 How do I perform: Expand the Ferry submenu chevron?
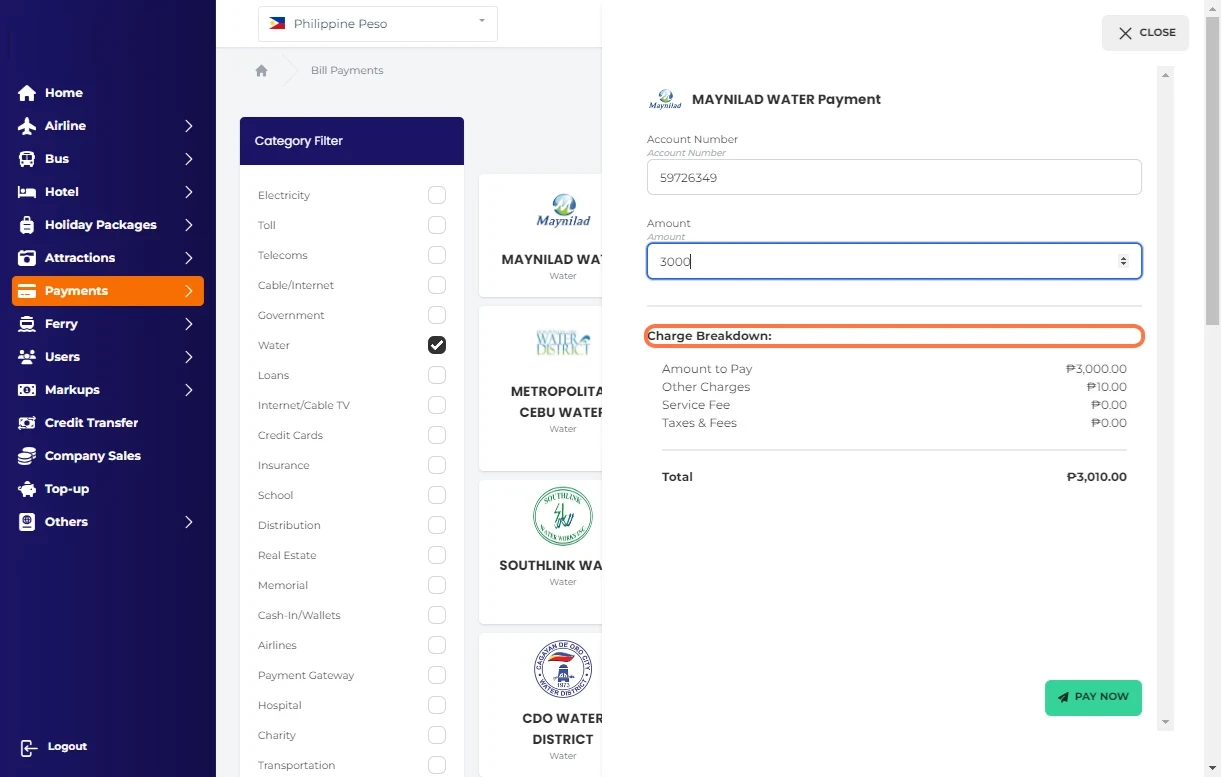pyautogui.click(x=188, y=324)
